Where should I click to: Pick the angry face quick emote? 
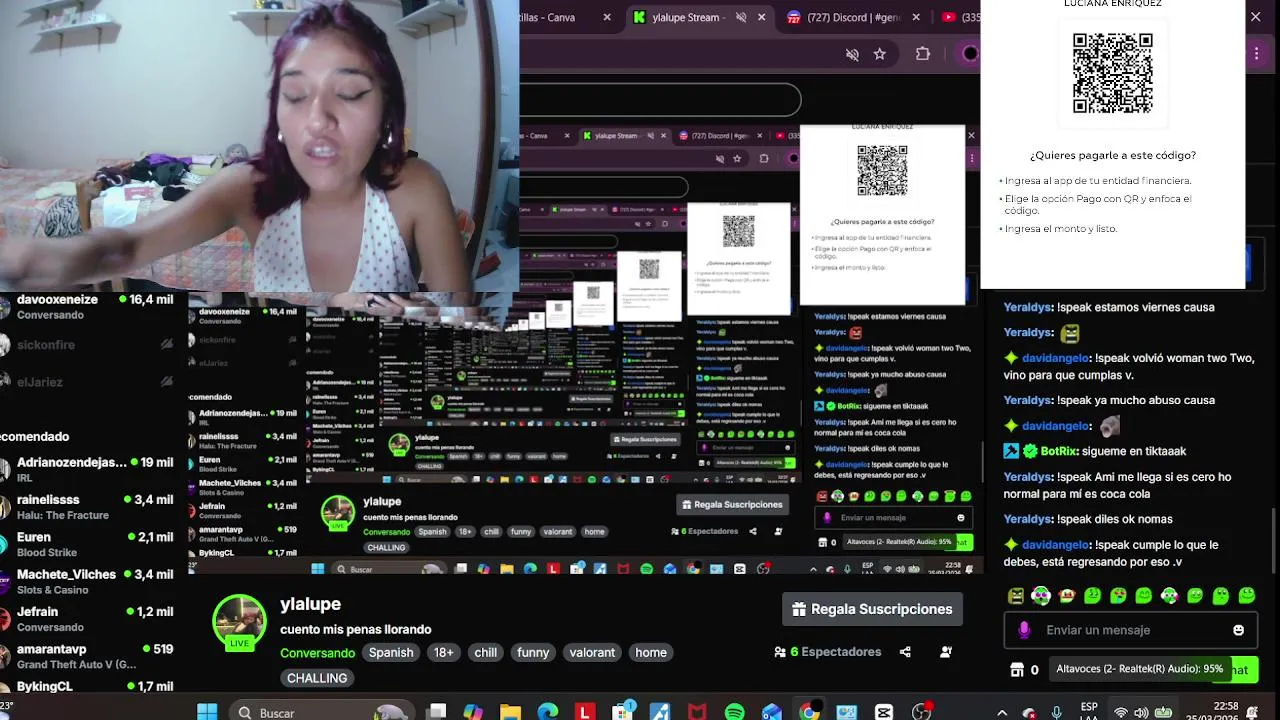point(1015,596)
